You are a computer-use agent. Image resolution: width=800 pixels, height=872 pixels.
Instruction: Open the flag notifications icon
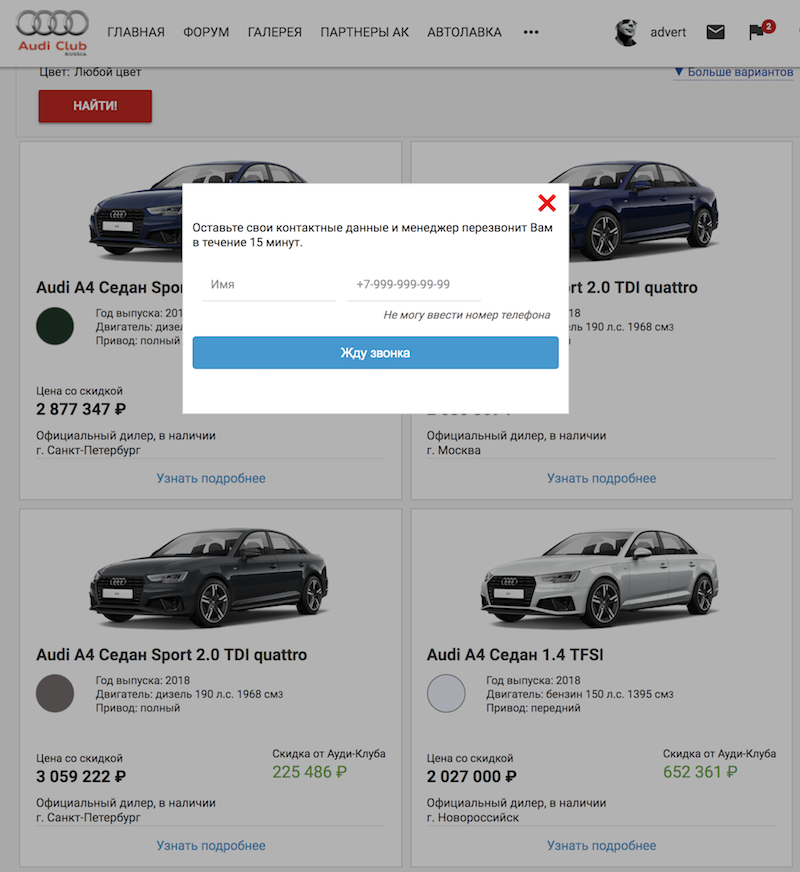(762, 31)
